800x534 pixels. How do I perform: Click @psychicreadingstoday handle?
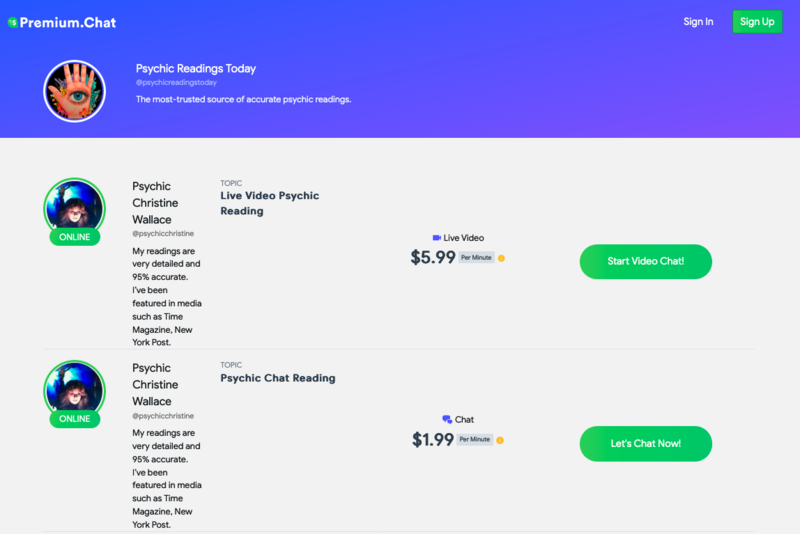[176, 83]
